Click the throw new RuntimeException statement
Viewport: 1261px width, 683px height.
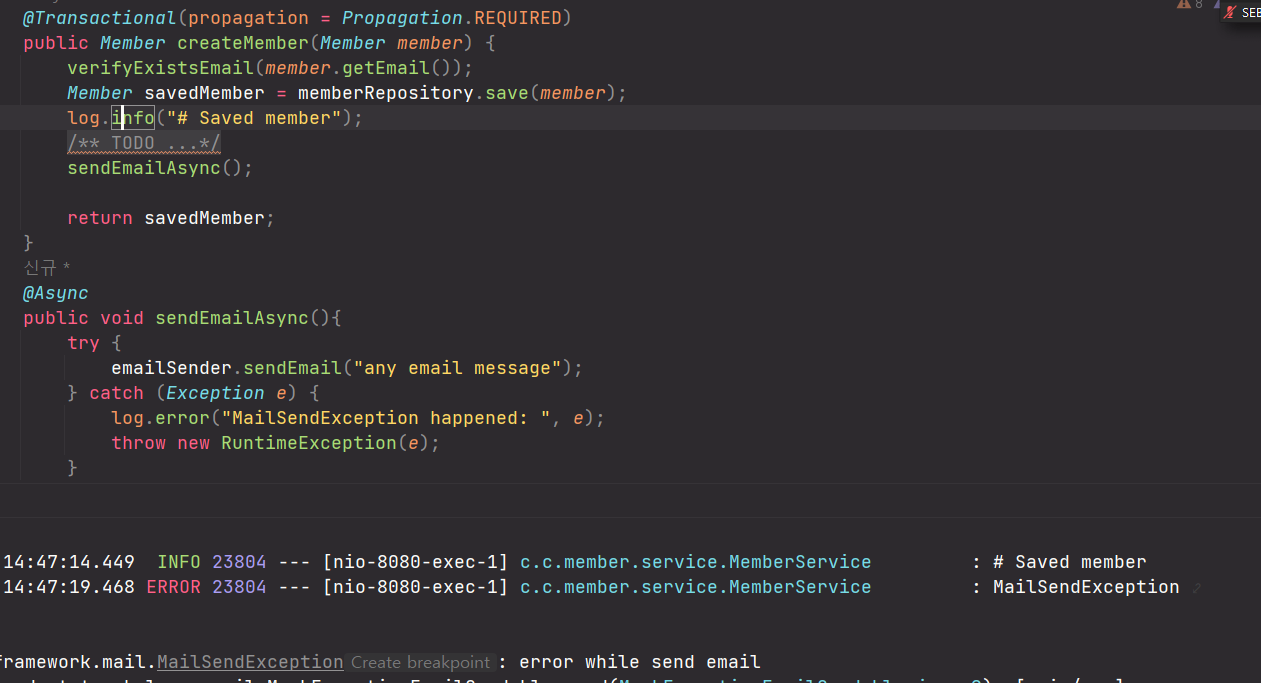coord(276,443)
